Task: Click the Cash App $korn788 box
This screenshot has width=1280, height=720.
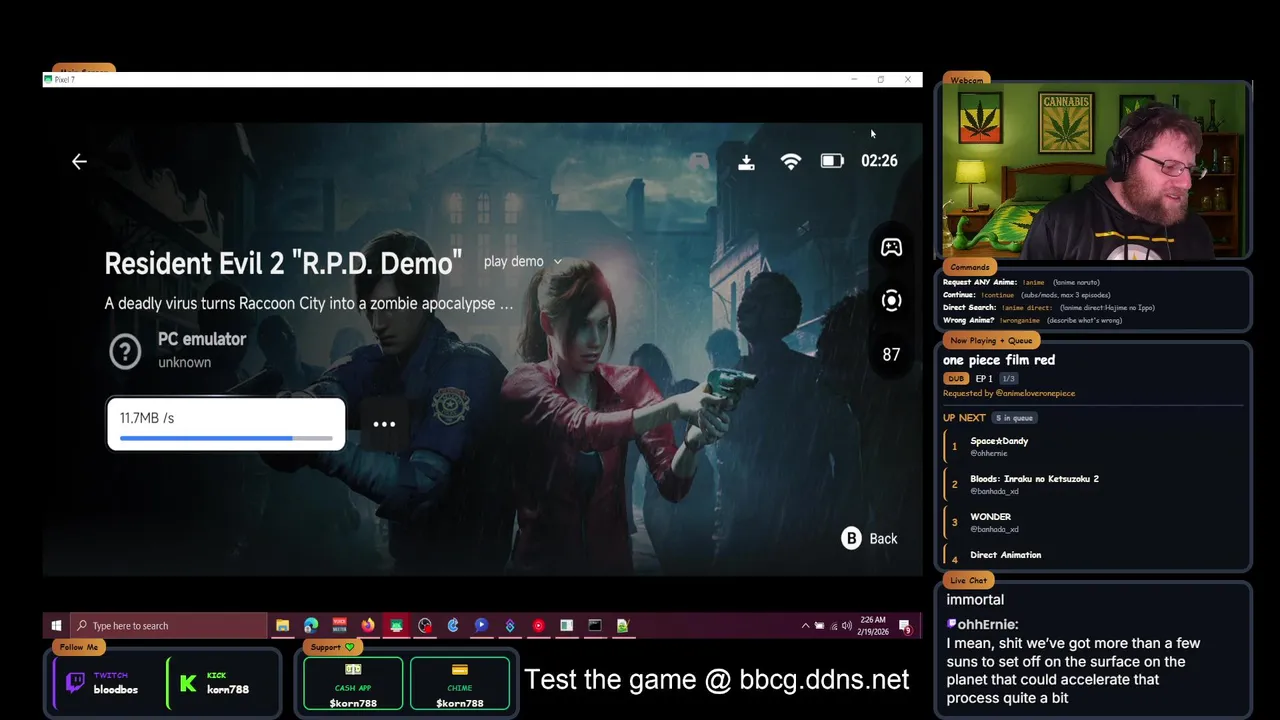Action: pyautogui.click(x=353, y=683)
